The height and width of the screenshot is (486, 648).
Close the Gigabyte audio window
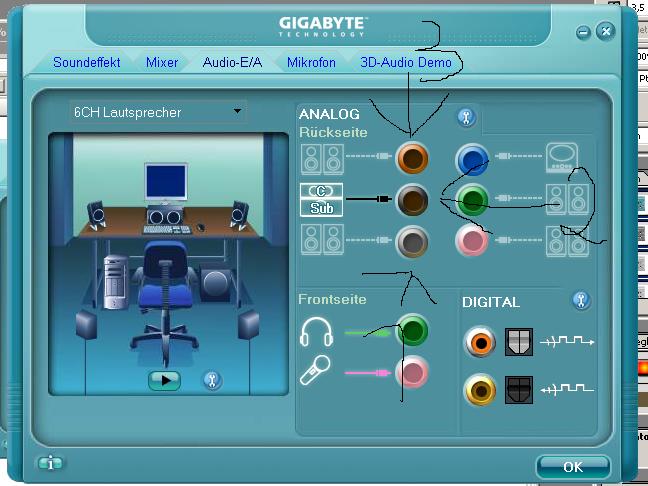(605, 31)
